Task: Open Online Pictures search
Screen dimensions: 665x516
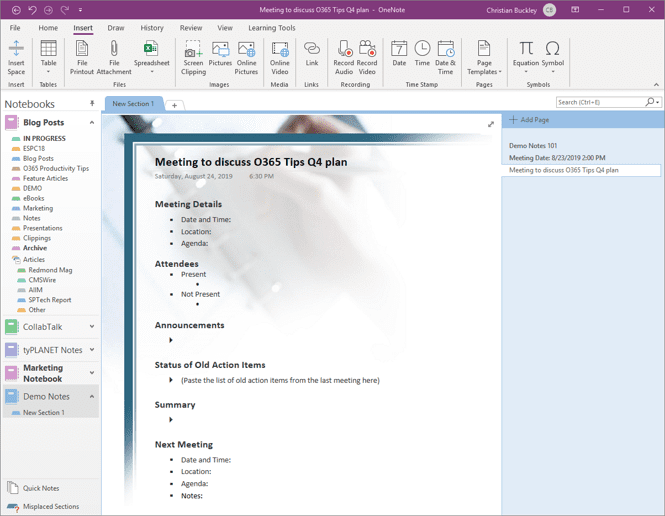Action: 246,58
